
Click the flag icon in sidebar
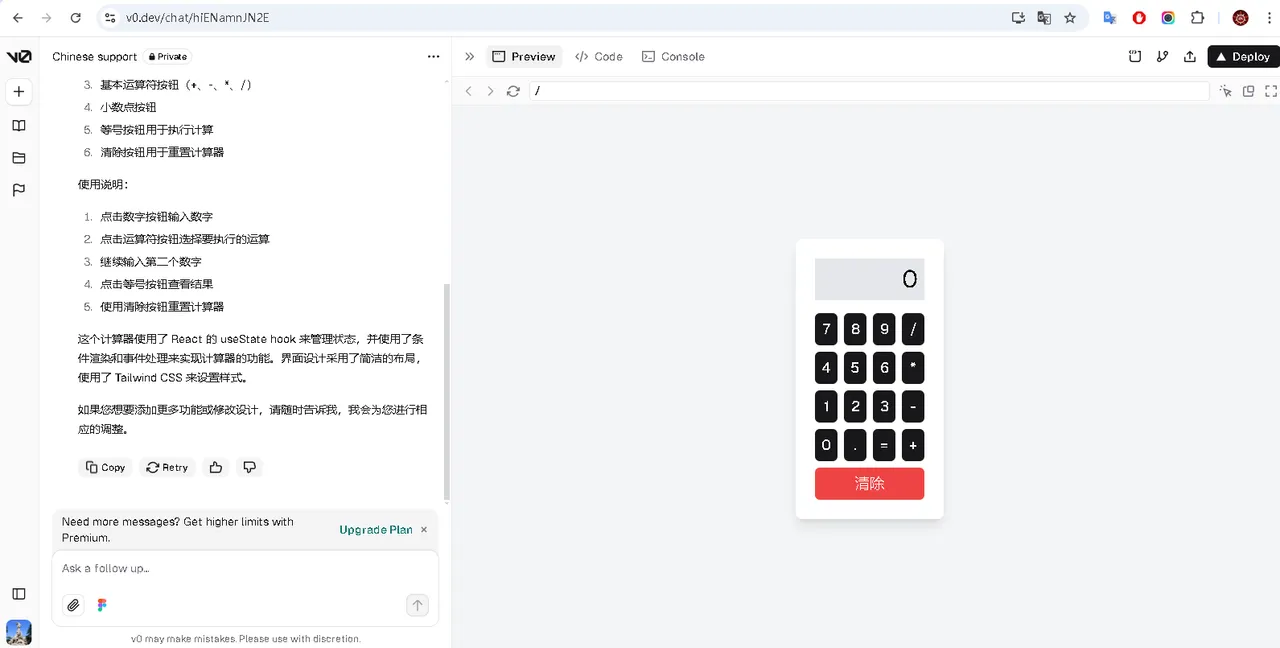(19, 190)
